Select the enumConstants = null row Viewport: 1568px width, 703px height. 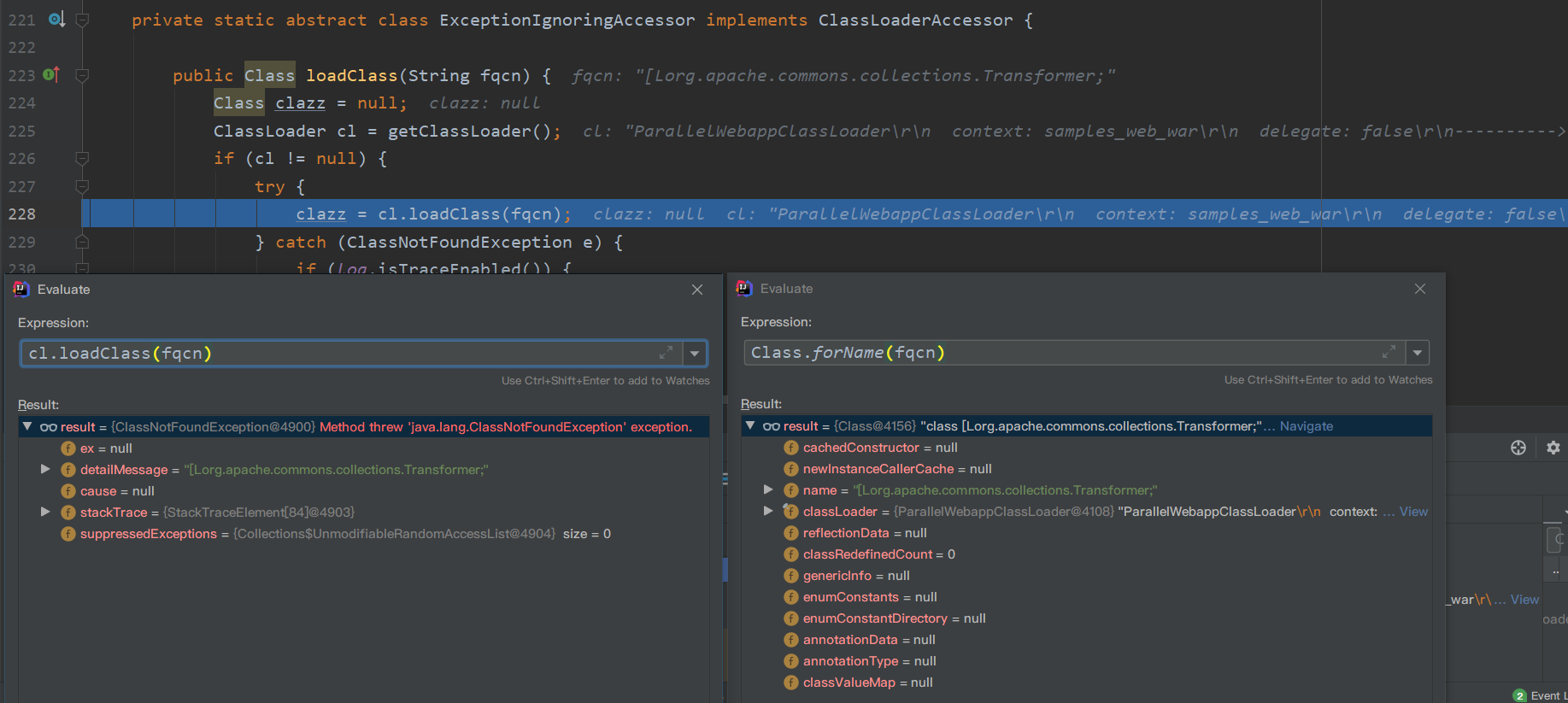(1087, 597)
